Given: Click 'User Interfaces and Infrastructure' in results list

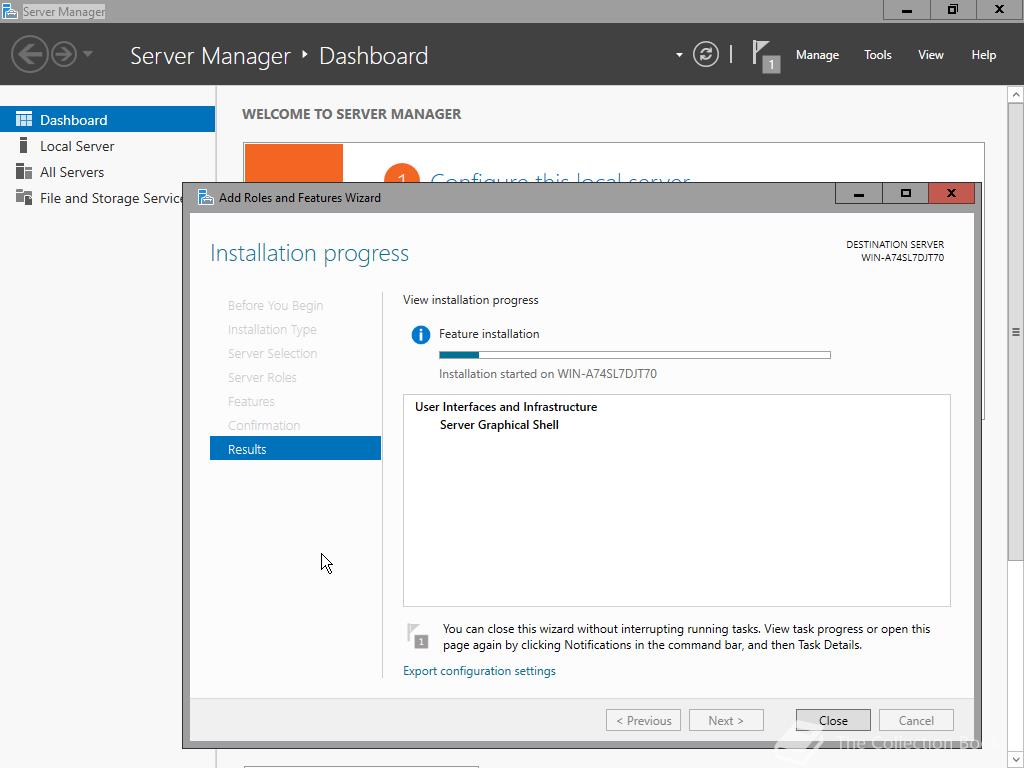Looking at the screenshot, I should pos(506,407).
